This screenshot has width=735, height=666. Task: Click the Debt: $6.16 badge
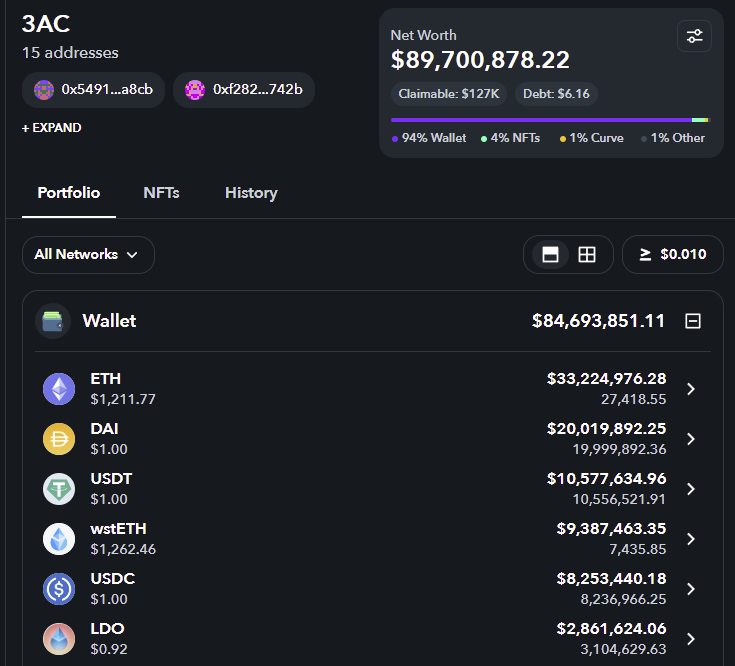pos(556,94)
